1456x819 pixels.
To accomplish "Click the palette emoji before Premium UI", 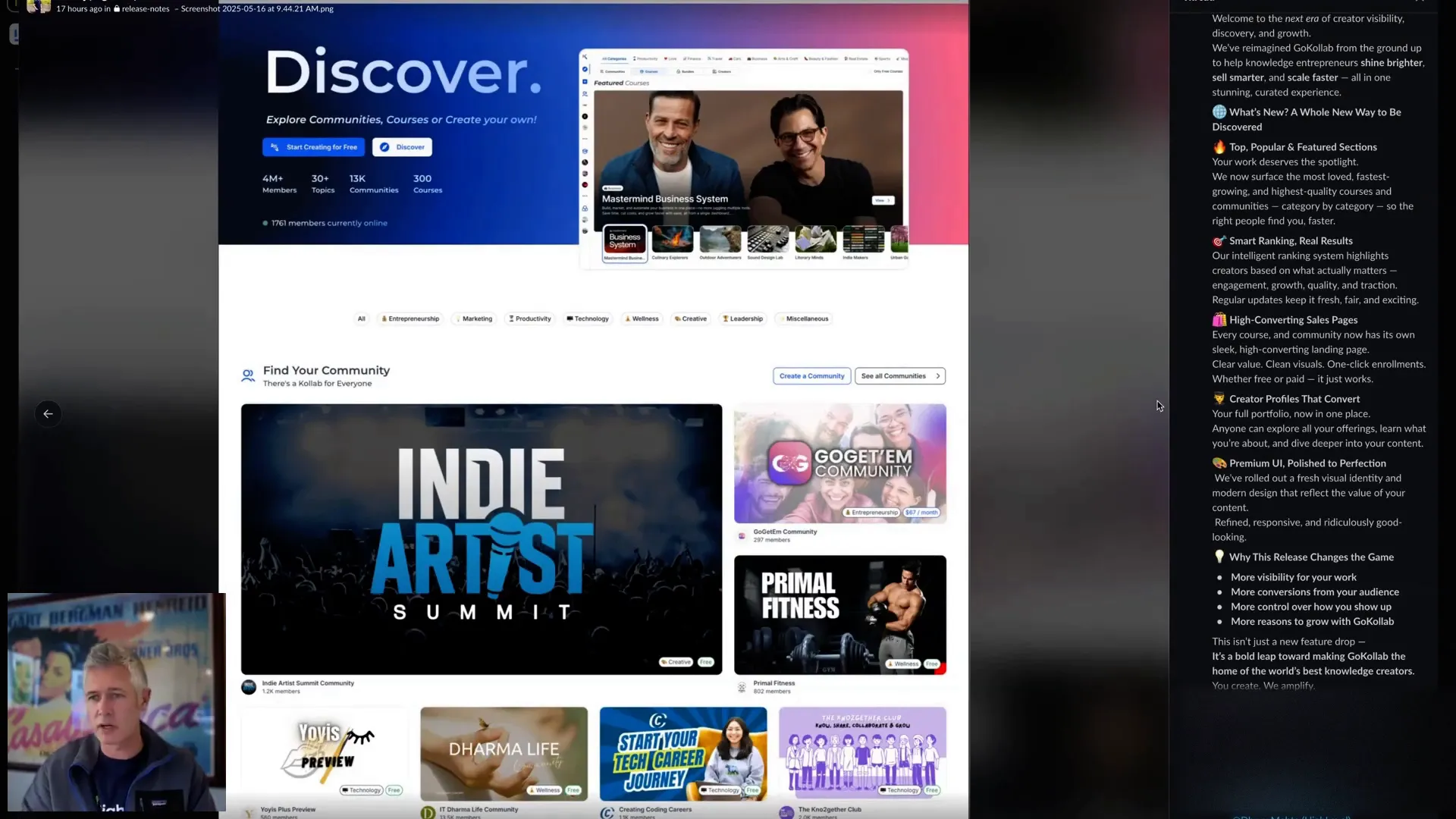I will click(1219, 463).
